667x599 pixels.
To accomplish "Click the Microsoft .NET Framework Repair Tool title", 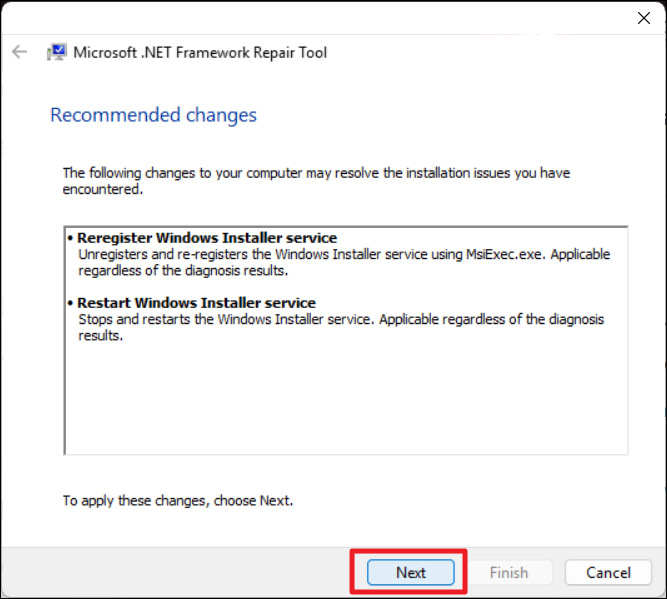I will (200, 52).
